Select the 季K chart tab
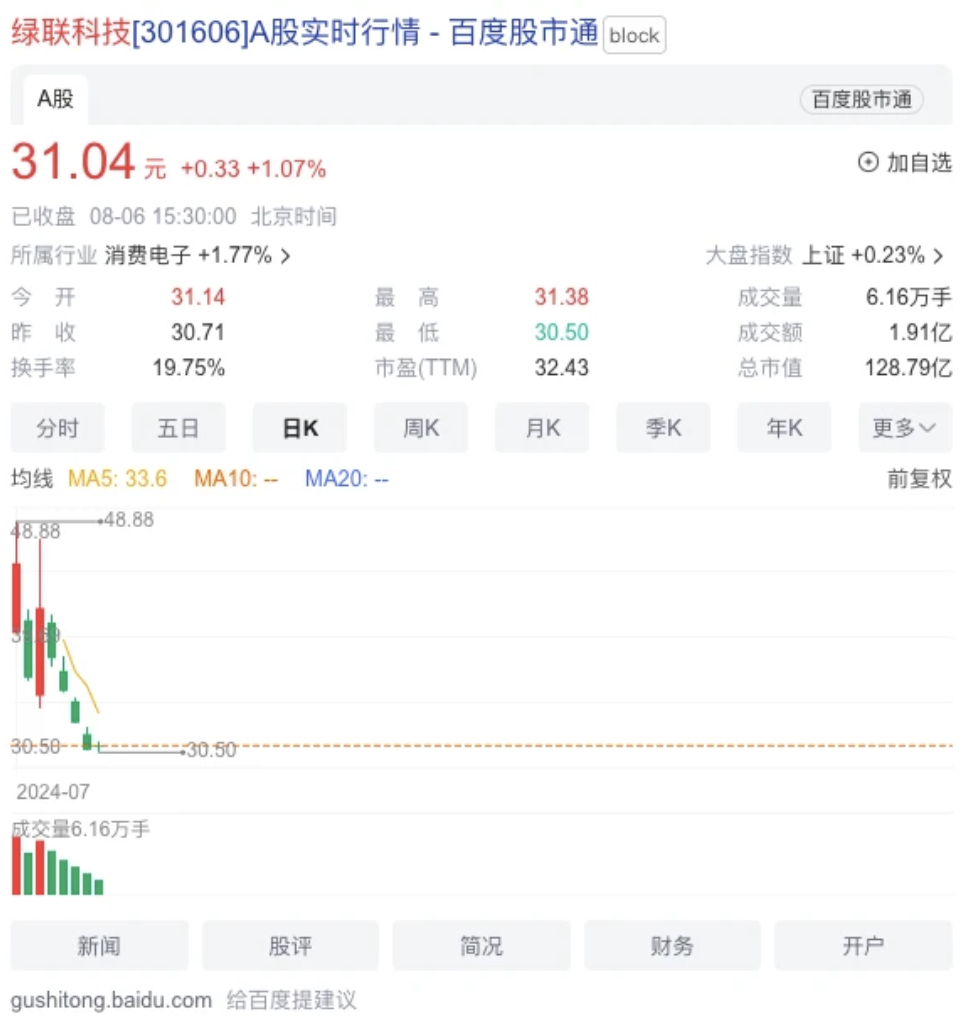The width and height of the screenshot is (978, 1016). tap(663, 428)
